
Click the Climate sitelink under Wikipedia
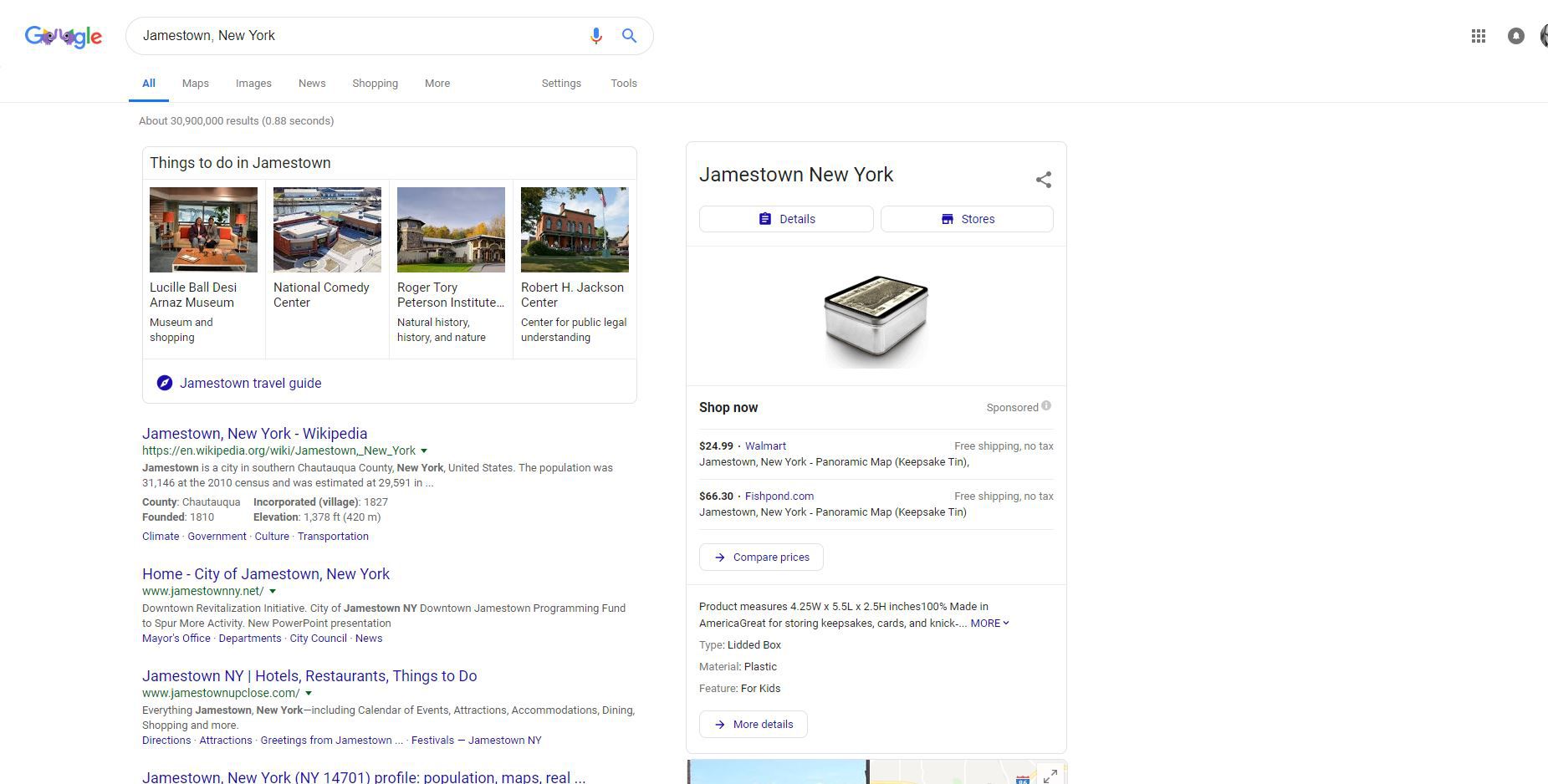161,537
